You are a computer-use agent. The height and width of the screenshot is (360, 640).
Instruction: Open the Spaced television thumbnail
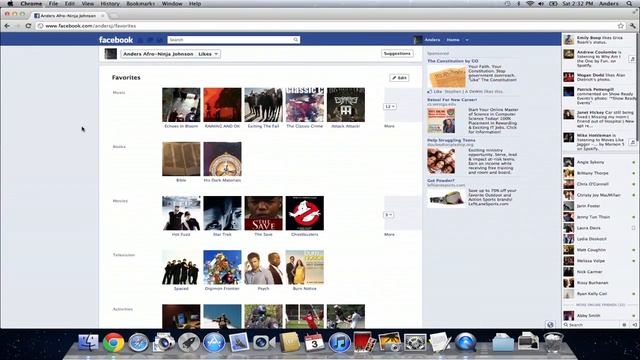click(x=181, y=267)
